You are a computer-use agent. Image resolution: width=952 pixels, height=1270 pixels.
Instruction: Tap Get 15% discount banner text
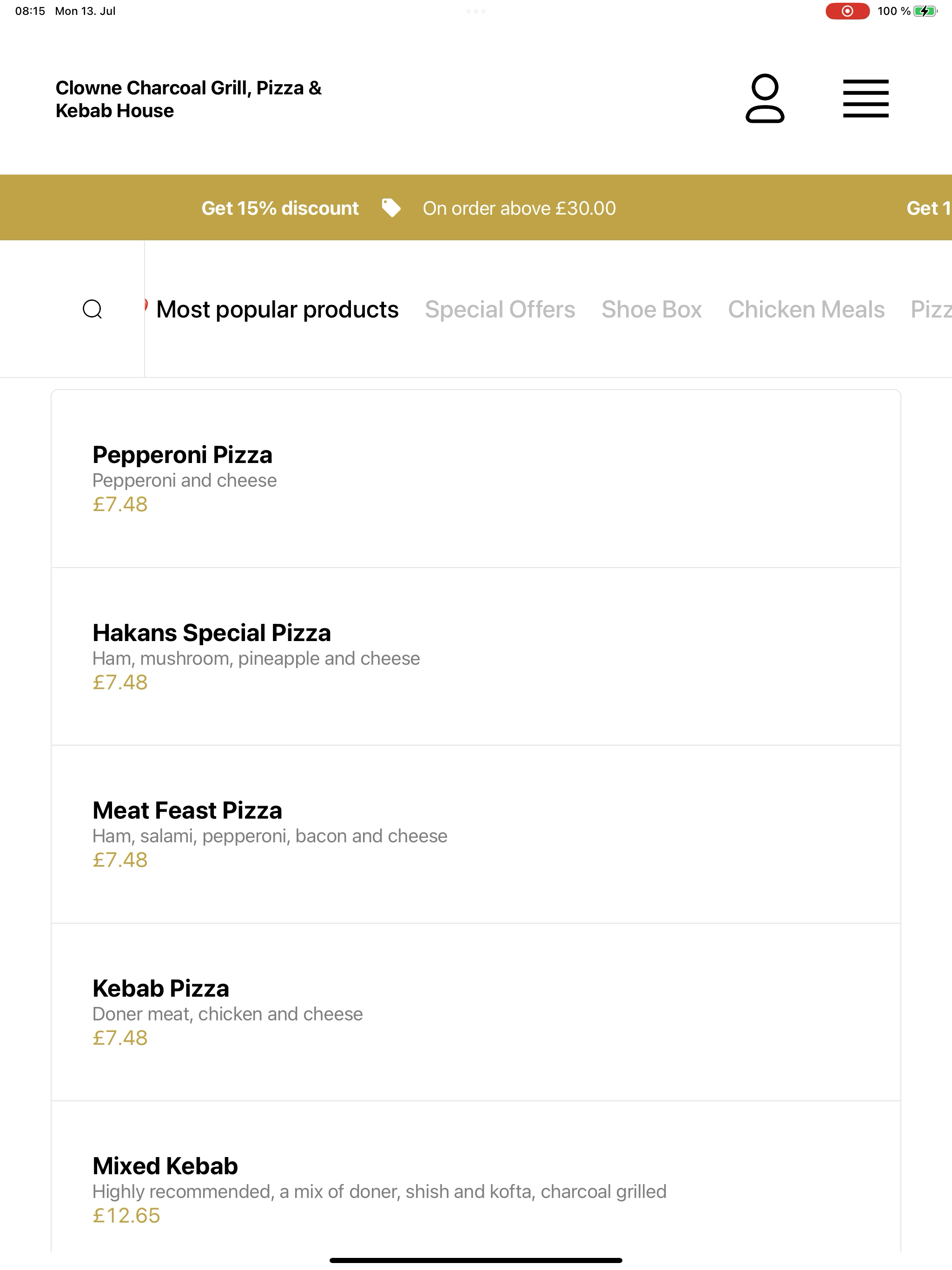[280, 208]
